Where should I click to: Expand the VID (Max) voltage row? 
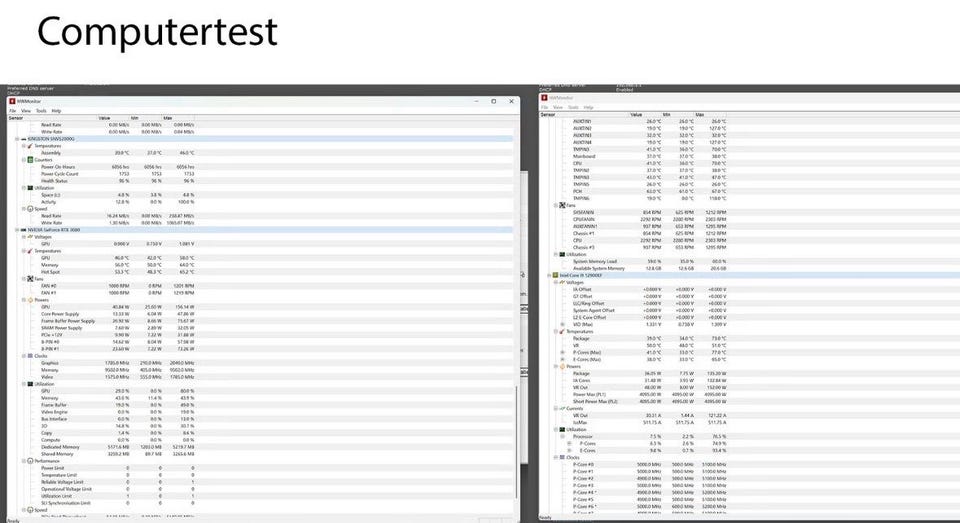562,325
